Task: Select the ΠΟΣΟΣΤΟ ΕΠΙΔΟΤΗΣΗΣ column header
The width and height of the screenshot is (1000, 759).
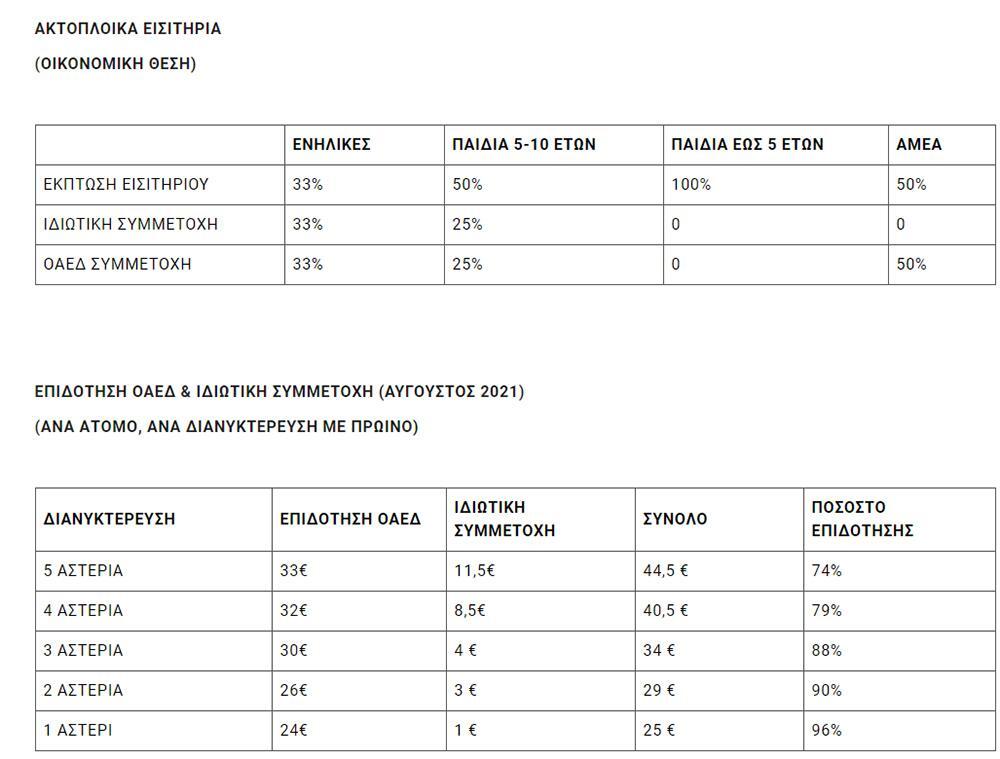Action: click(862, 519)
